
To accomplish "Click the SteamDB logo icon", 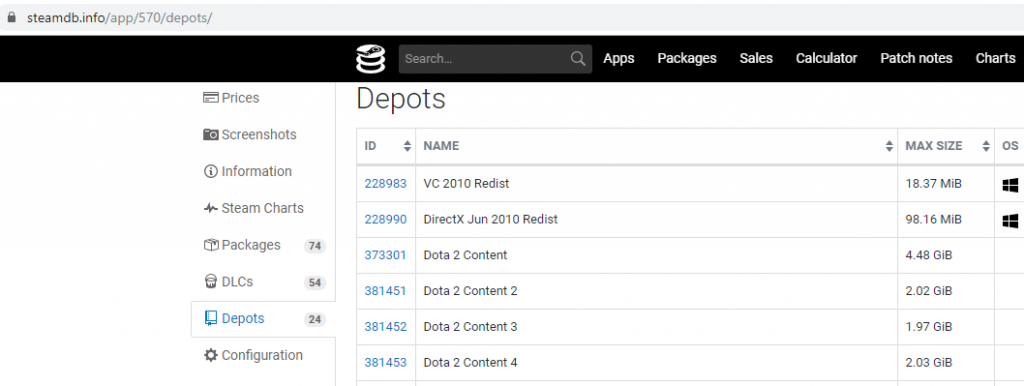I will click(370, 59).
